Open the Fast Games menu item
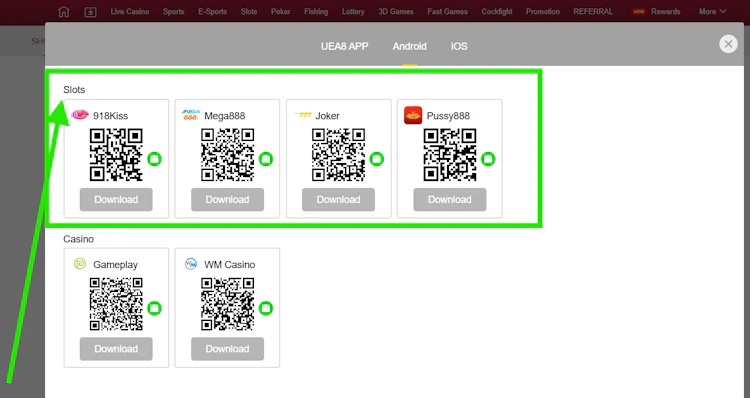This screenshot has width=750, height=398. click(x=448, y=11)
